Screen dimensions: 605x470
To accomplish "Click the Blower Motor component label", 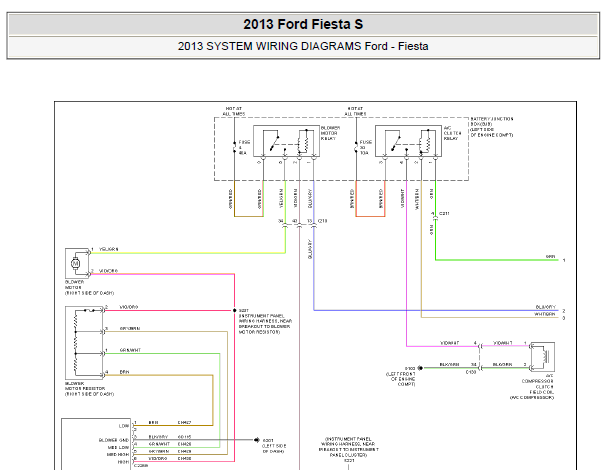I will [x=89, y=287].
